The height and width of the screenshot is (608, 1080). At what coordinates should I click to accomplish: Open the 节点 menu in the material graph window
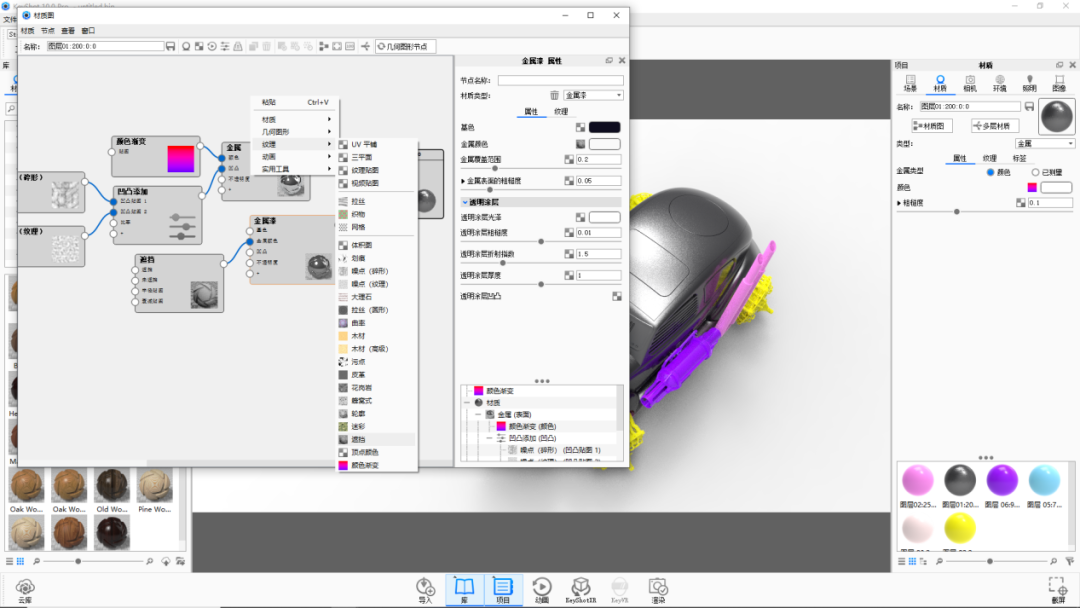[x=48, y=30]
